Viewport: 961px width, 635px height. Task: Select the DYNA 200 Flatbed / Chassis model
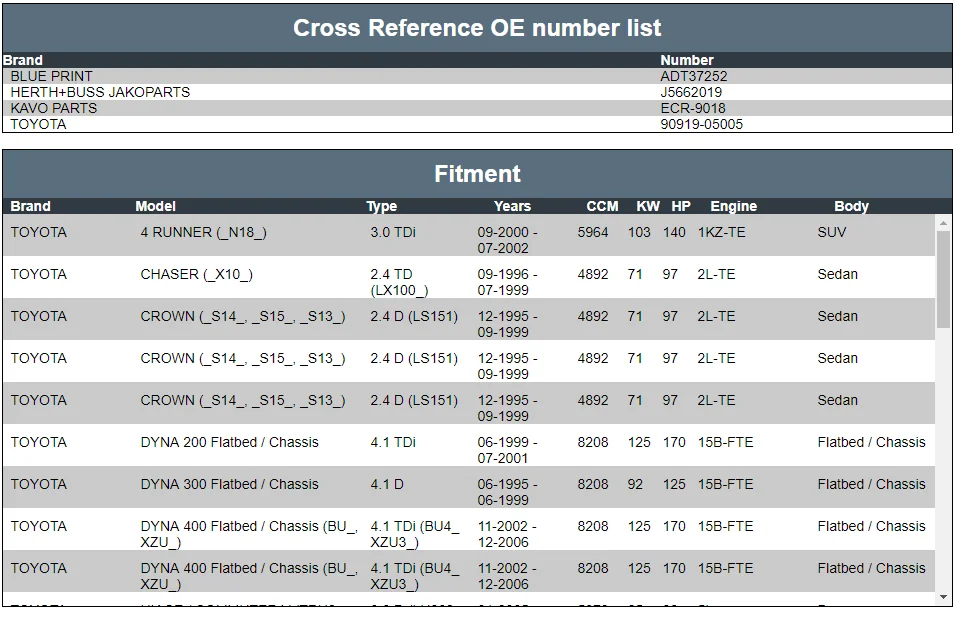point(230,442)
